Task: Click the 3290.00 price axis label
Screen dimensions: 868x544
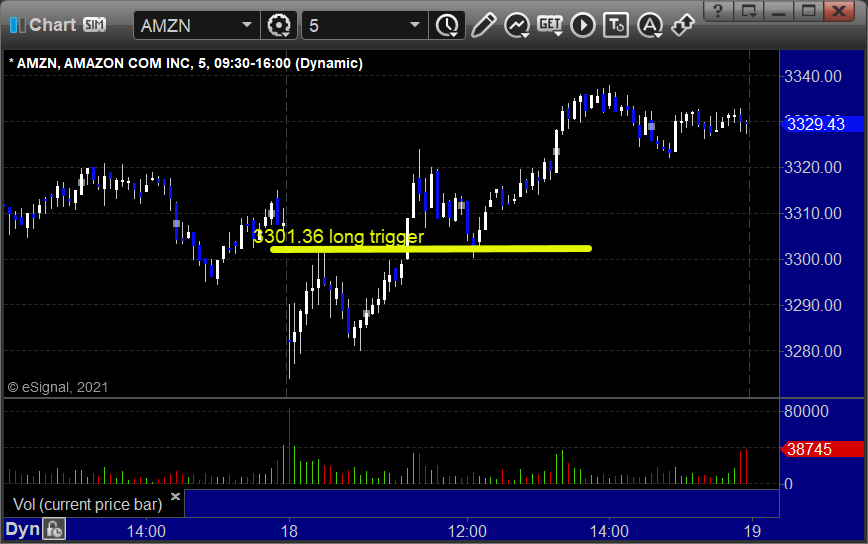Action: (x=813, y=305)
